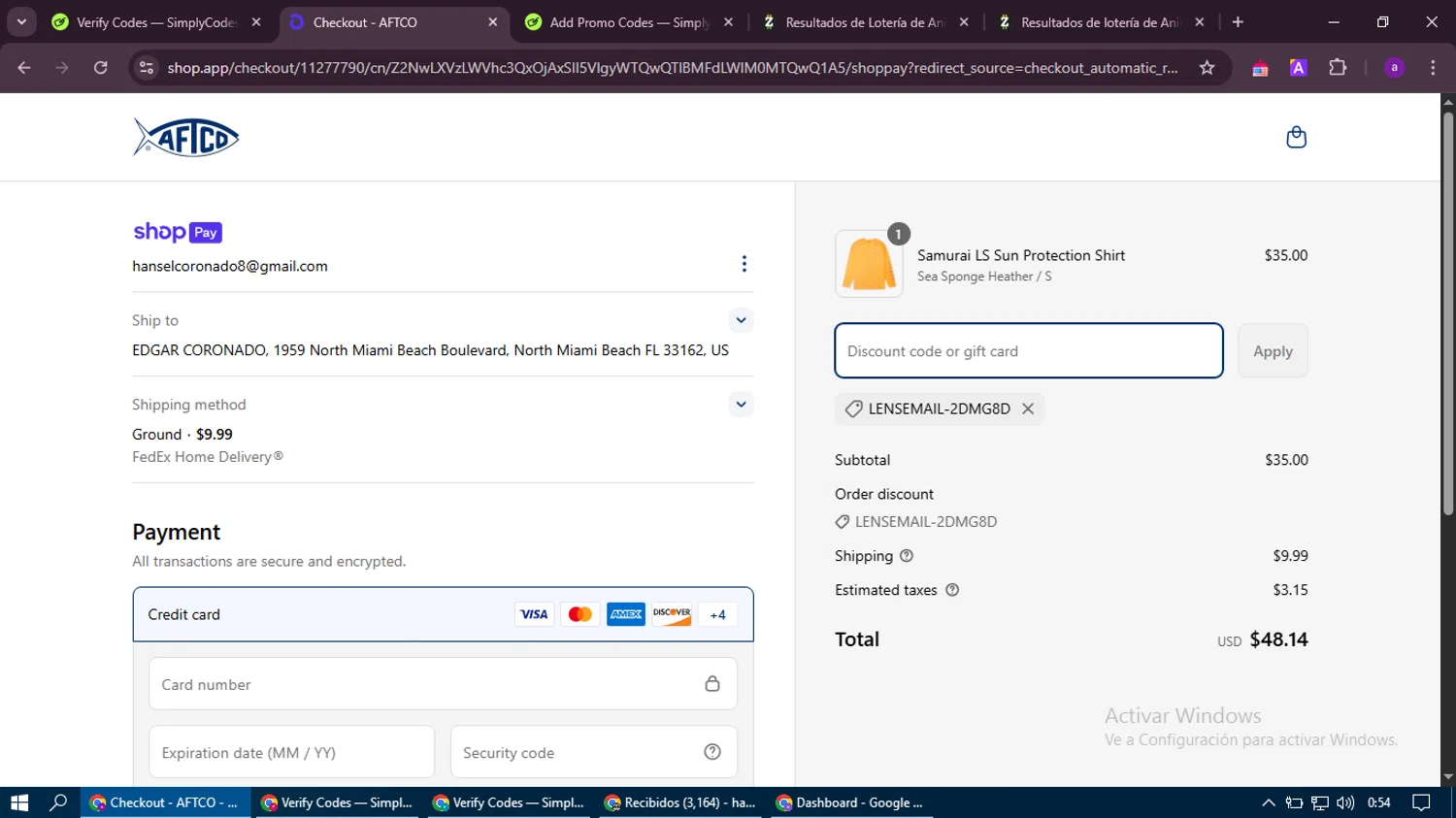This screenshot has height=818, width=1456.
Task: Remove the LENSEMAIL-2DMG8D discount code
Action: (1028, 409)
